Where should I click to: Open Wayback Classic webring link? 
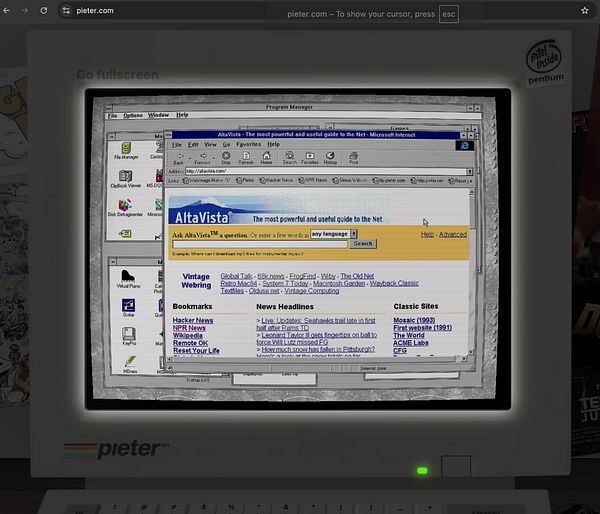[x=394, y=283]
